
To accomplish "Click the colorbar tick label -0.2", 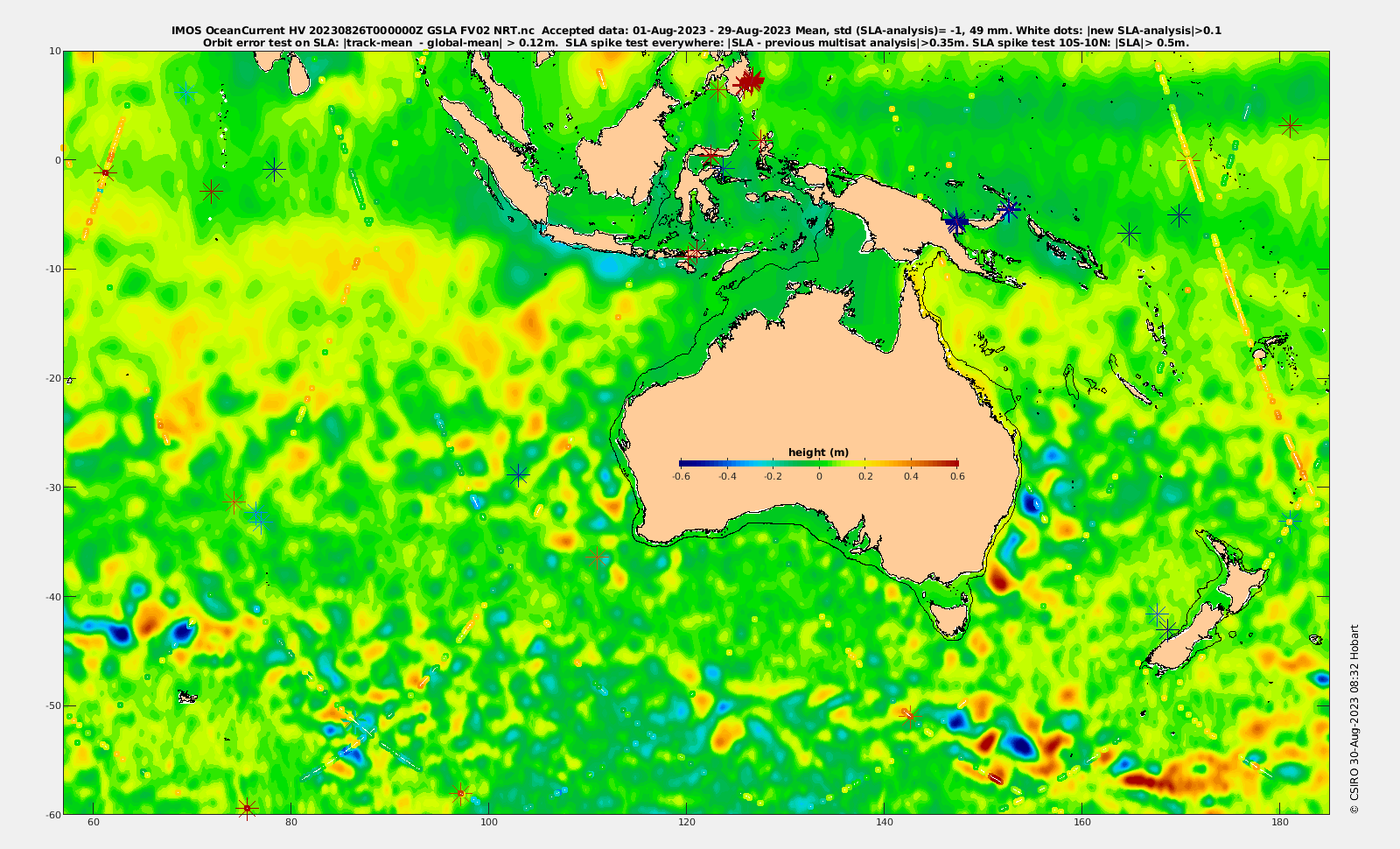I will 773,477.
